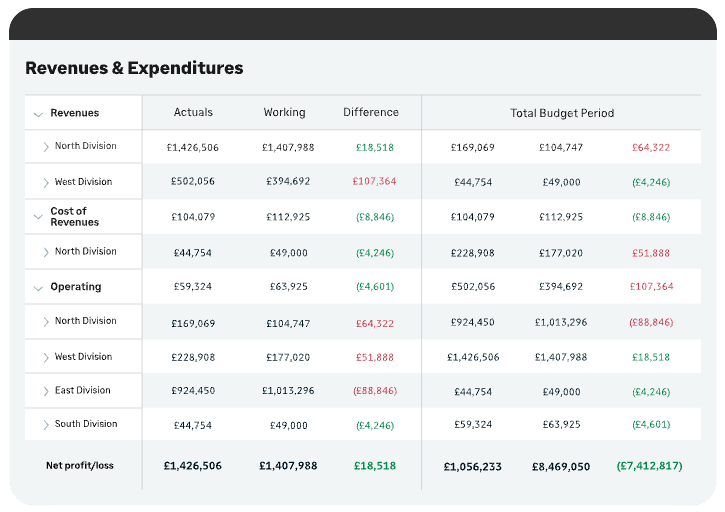Click the Working column header
Viewport: 725px width, 512px height.
(x=284, y=113)
